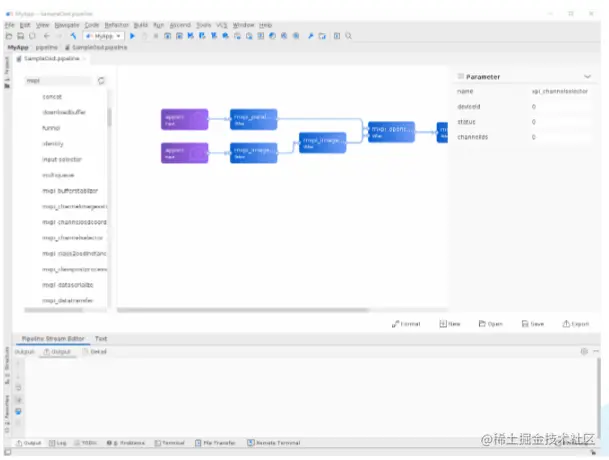
Task: Click the Stop square toolbar icon
Action: pos(155,36)
